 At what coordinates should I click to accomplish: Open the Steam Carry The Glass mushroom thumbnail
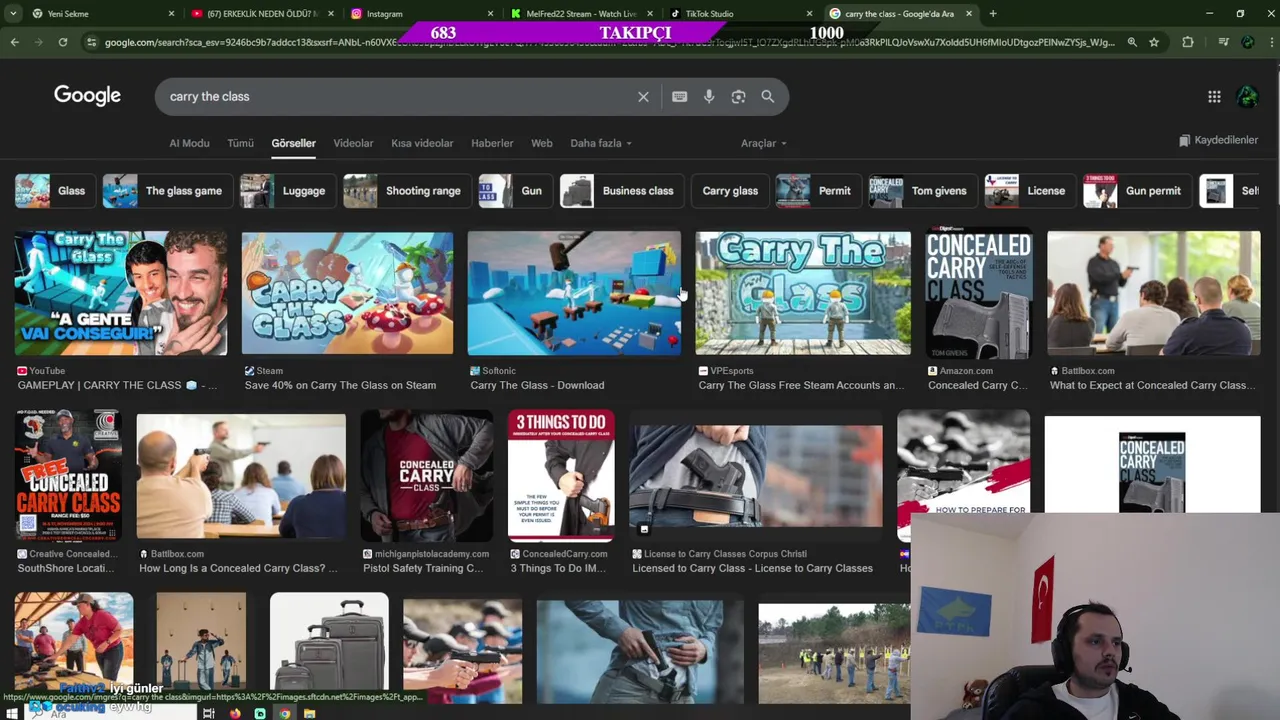pos(347,294)
